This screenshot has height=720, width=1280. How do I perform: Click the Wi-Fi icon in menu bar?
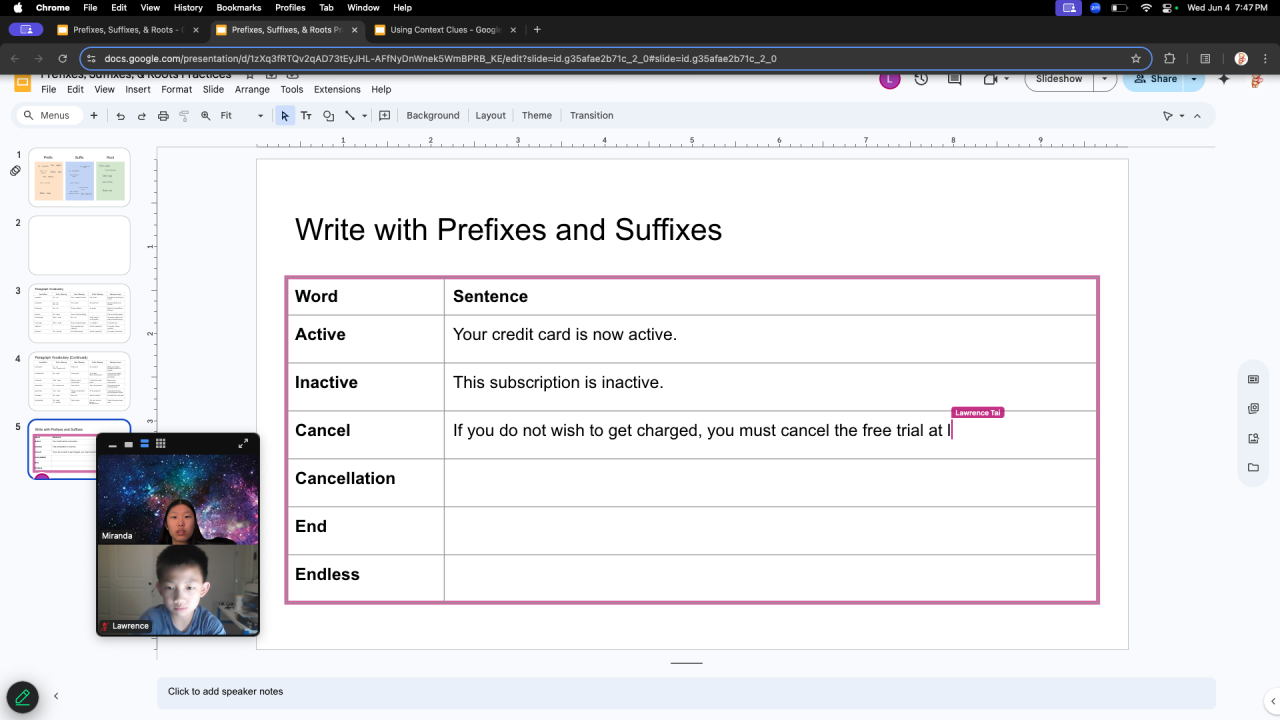pyautogui.click(x=1146, y=8)
